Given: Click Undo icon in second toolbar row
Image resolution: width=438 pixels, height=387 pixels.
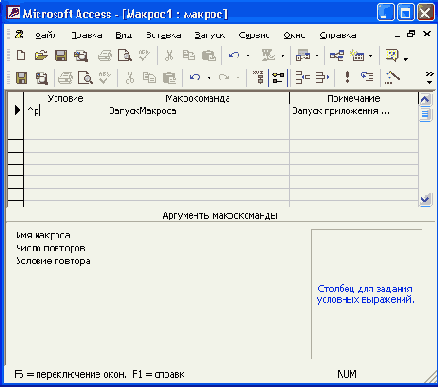Looking at the screenshot, I should pos(195,78).
